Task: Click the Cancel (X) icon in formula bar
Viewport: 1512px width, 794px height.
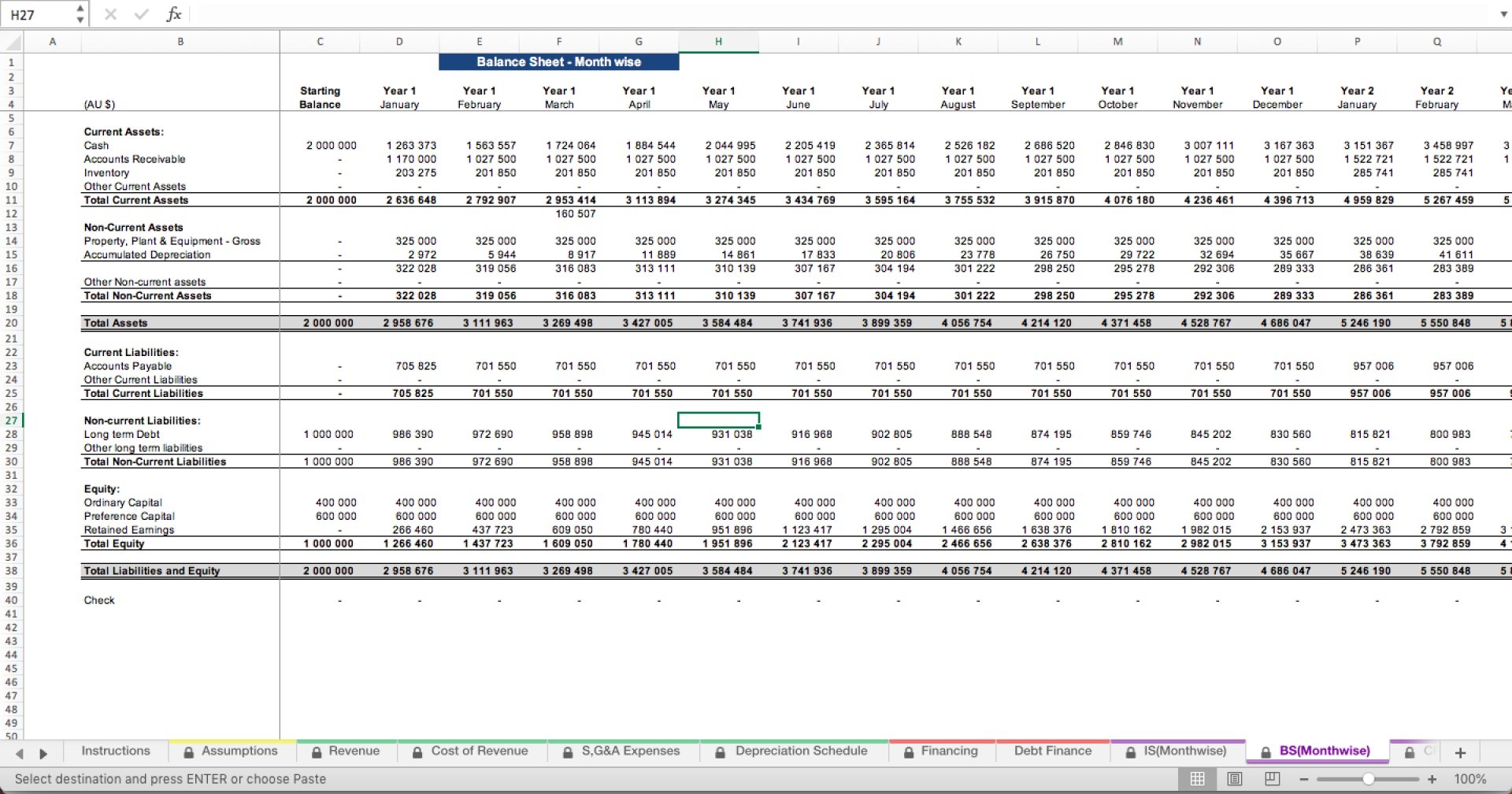Action: click(x=110, y=13)
